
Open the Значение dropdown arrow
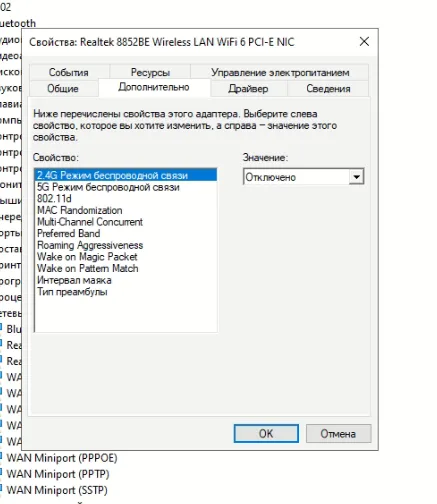click(356, 177)
